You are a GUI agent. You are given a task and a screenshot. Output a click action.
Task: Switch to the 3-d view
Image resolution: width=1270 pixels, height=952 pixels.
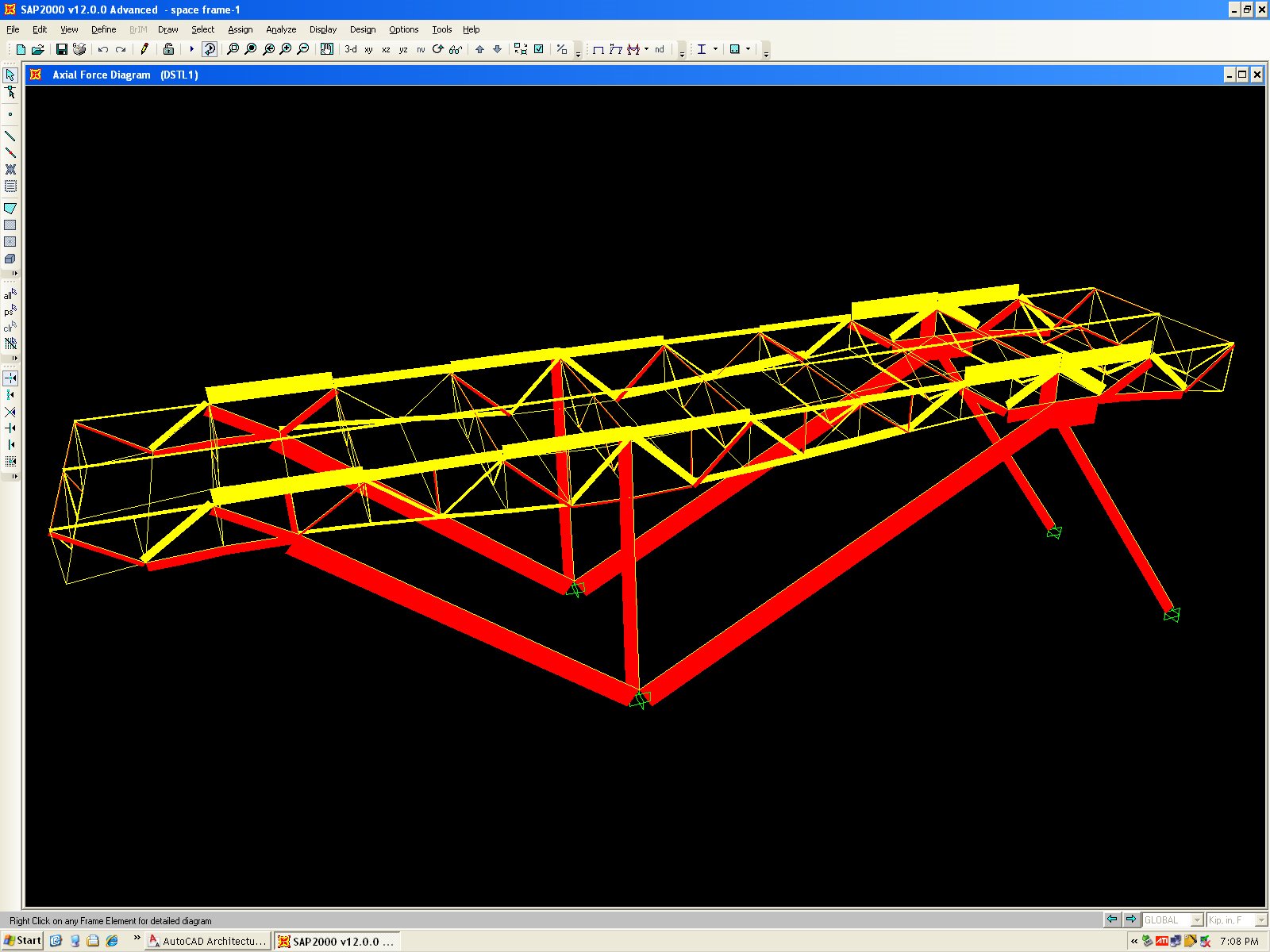click(x=351, y=49)
